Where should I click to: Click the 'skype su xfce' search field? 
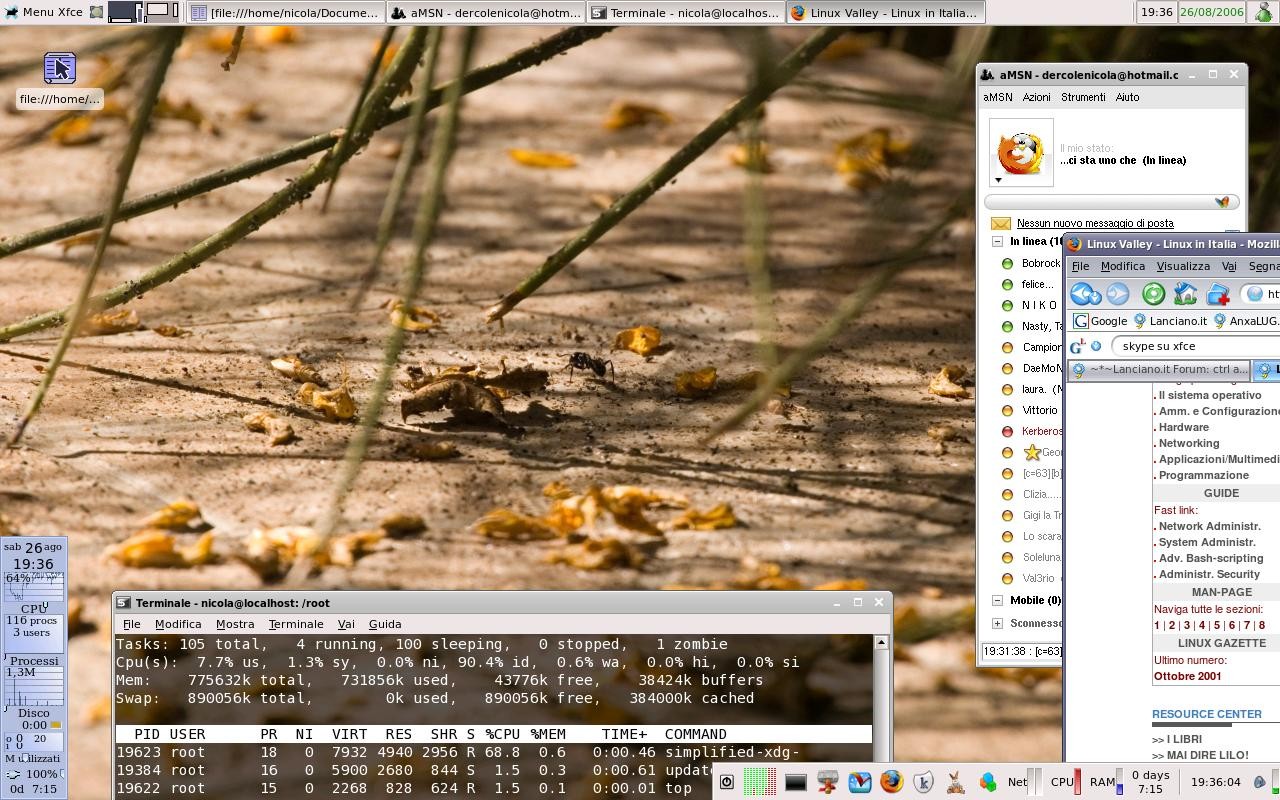click(x=1196, y=346)
